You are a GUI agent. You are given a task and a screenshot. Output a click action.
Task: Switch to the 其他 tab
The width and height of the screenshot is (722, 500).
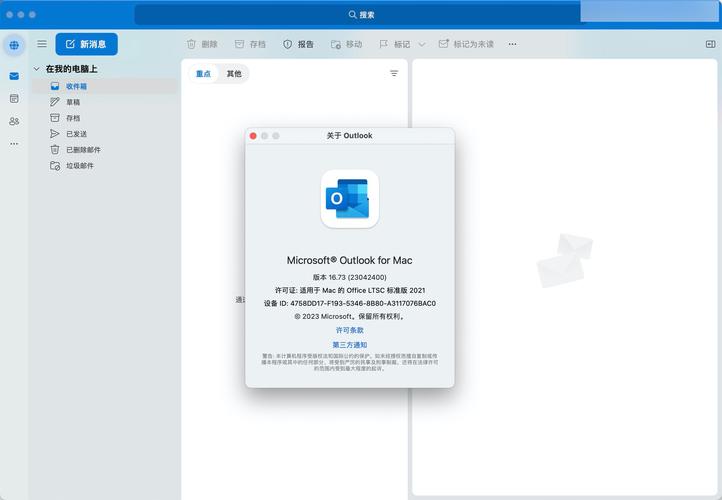234,74
